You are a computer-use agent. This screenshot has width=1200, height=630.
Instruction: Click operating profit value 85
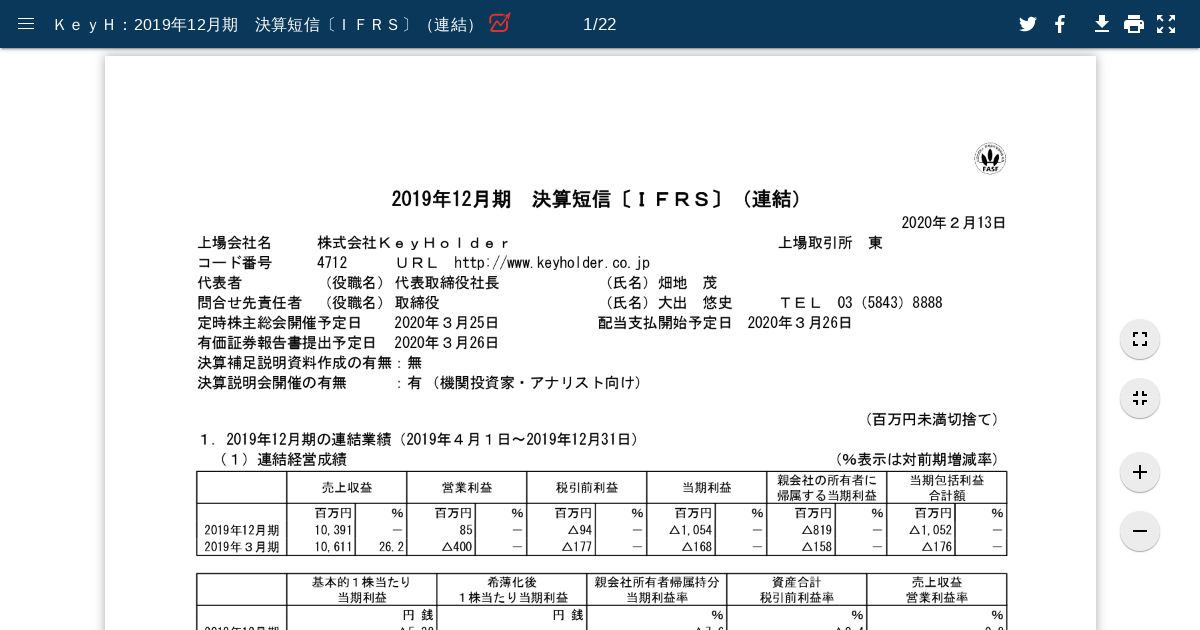[466, 530]
